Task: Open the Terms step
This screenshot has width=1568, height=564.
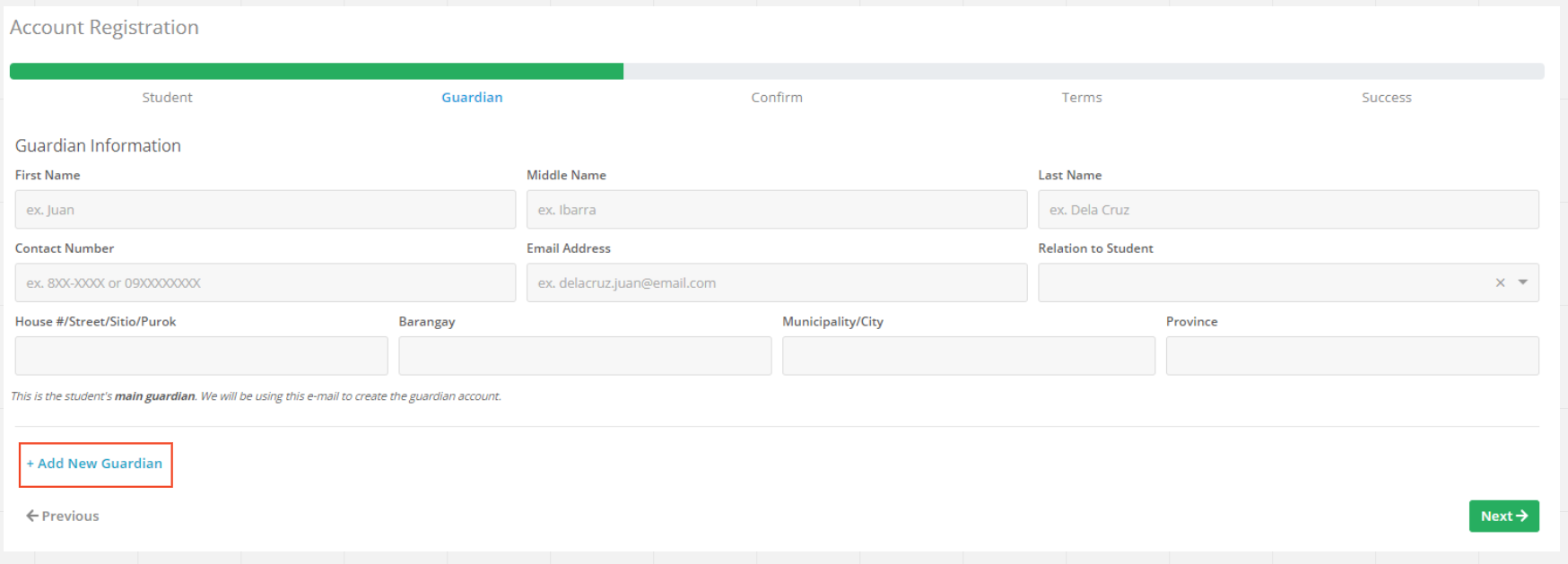Action: (x=1082, y=98)
